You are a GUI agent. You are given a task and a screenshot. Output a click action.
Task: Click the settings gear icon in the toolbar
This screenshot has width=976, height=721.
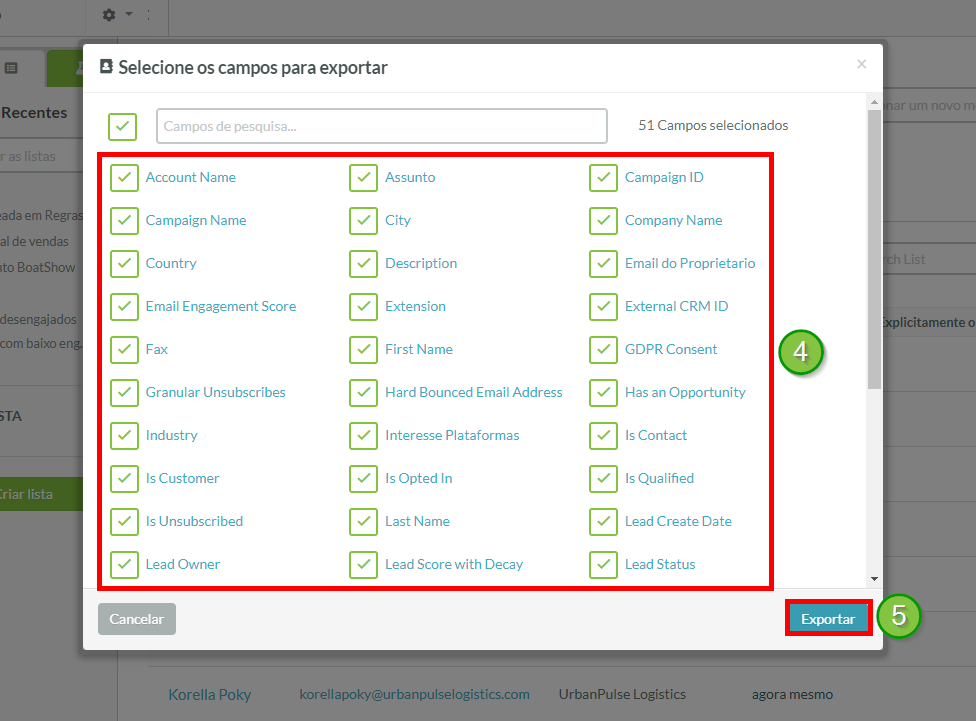[109, 15]
